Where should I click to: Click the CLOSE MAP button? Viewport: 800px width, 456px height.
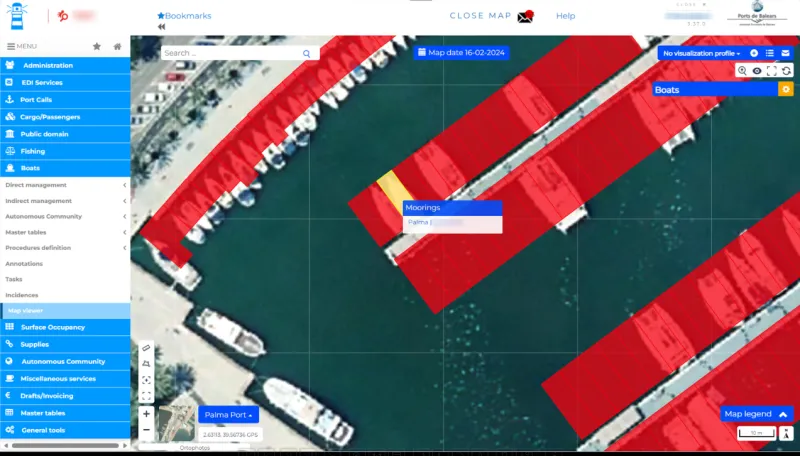click(x=480, y=16)
